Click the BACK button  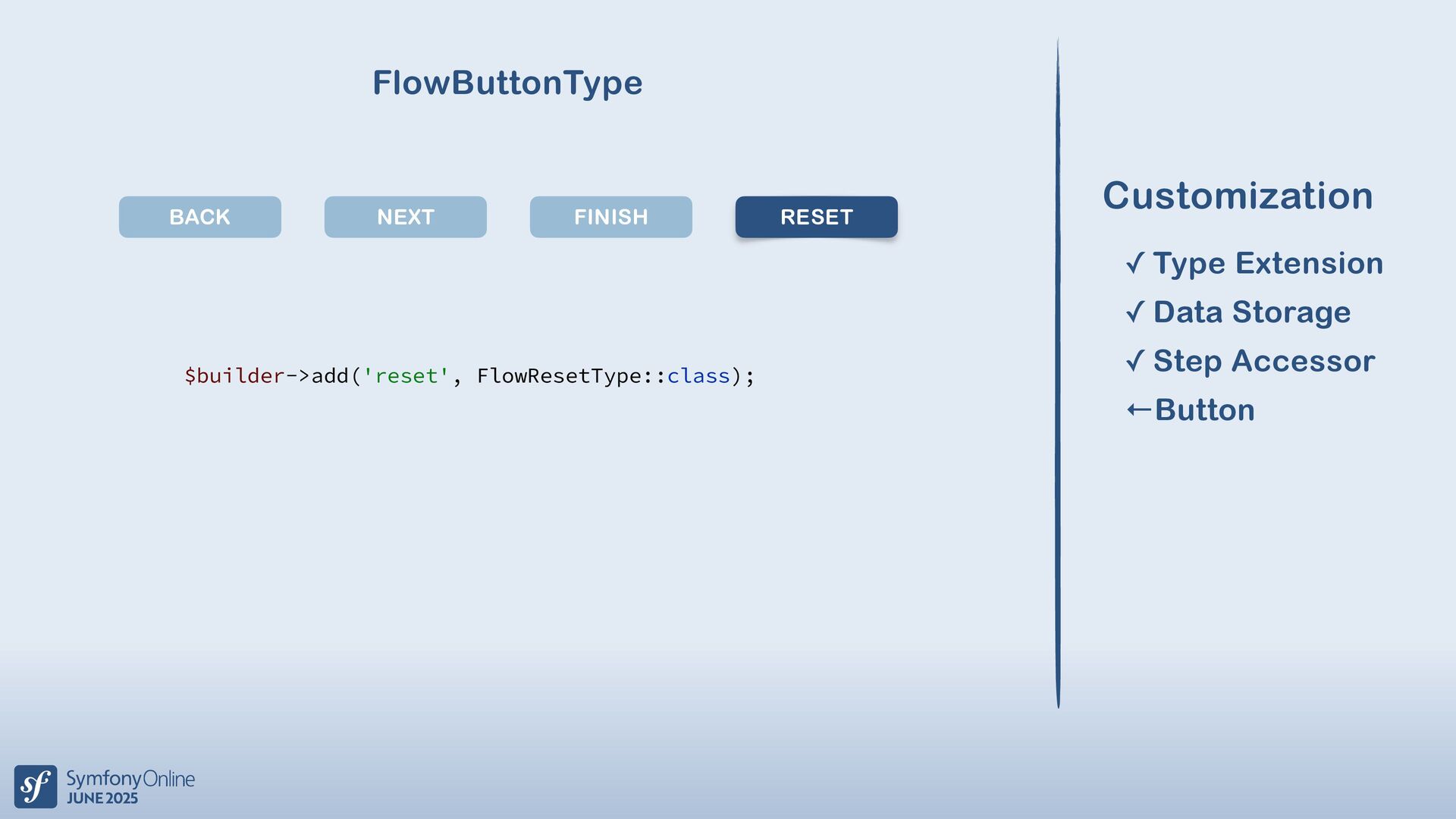click(199, 217)
